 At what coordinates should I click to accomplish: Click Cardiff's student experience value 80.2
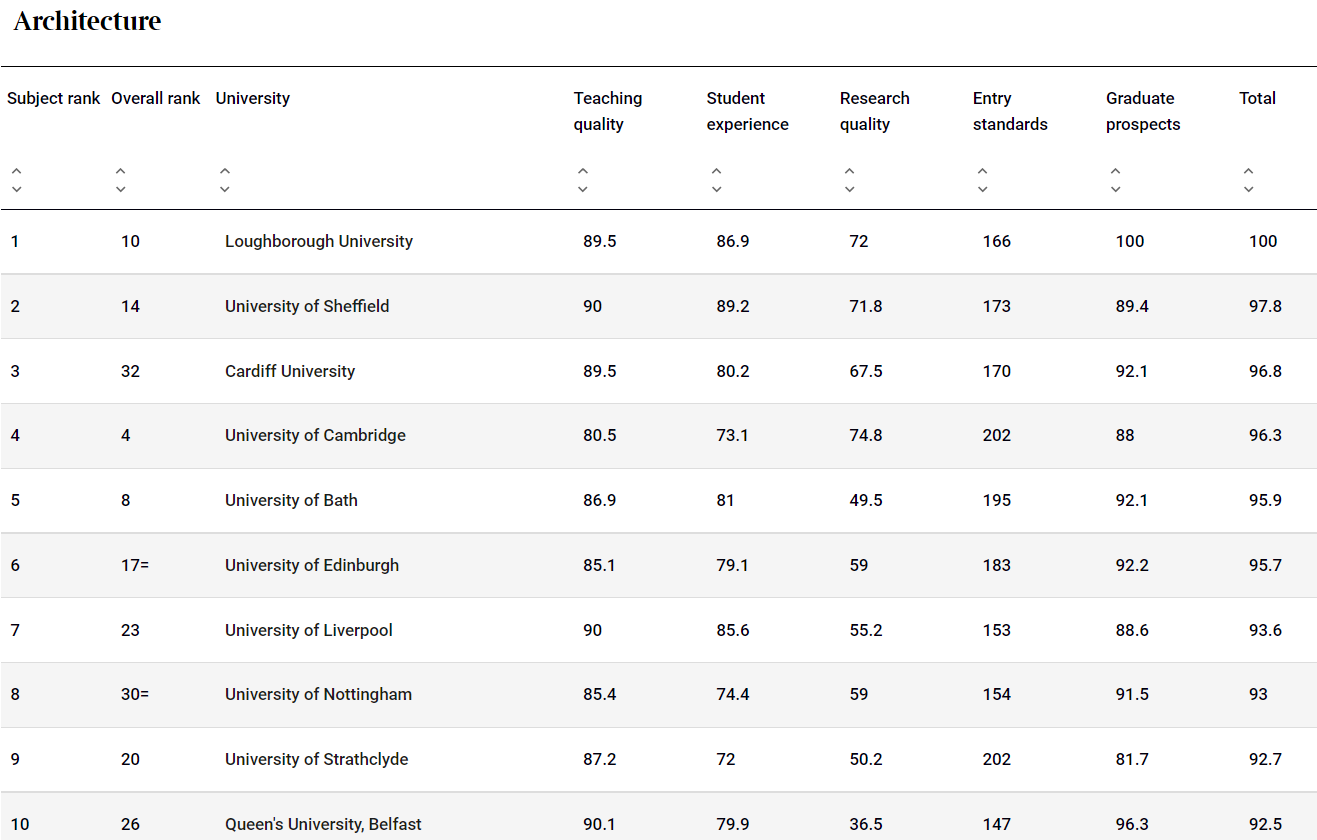click(x=733, y=371)
